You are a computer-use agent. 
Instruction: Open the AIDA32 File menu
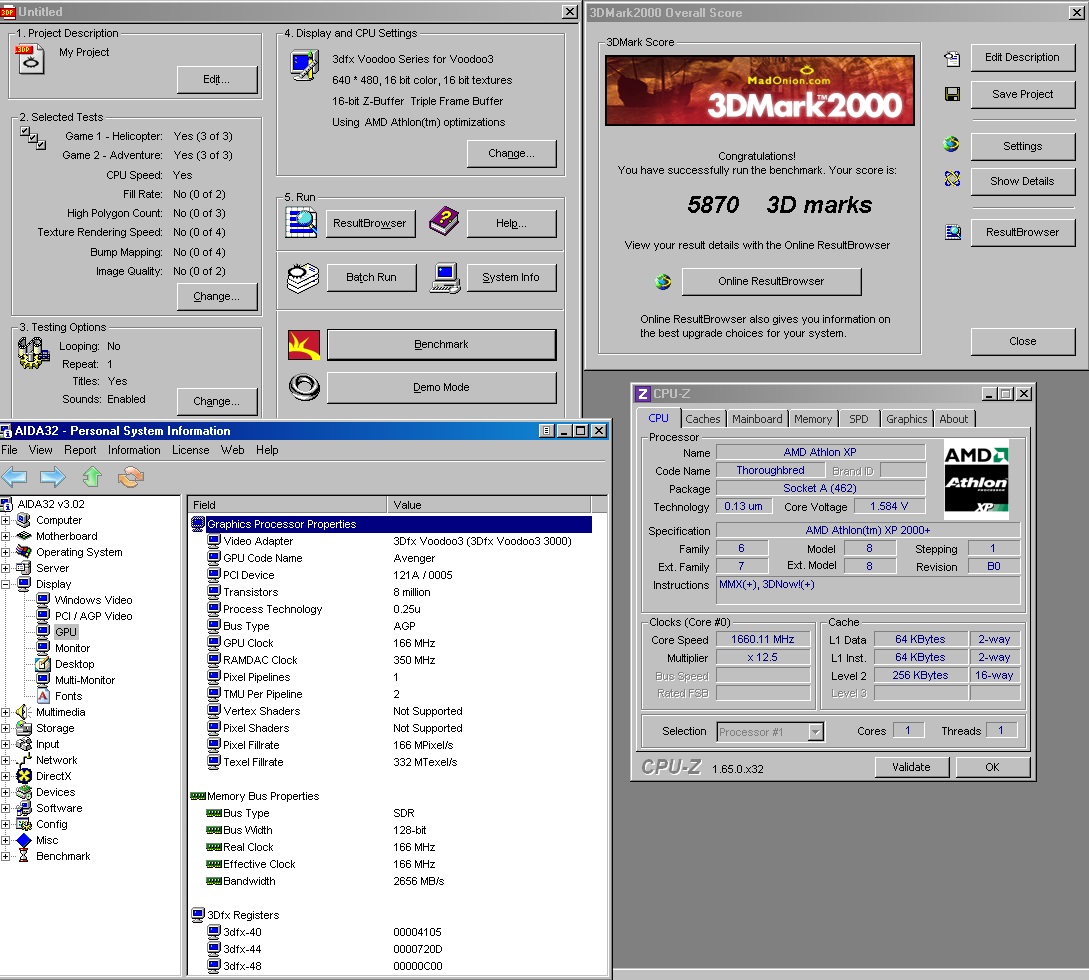click(10, 450)
